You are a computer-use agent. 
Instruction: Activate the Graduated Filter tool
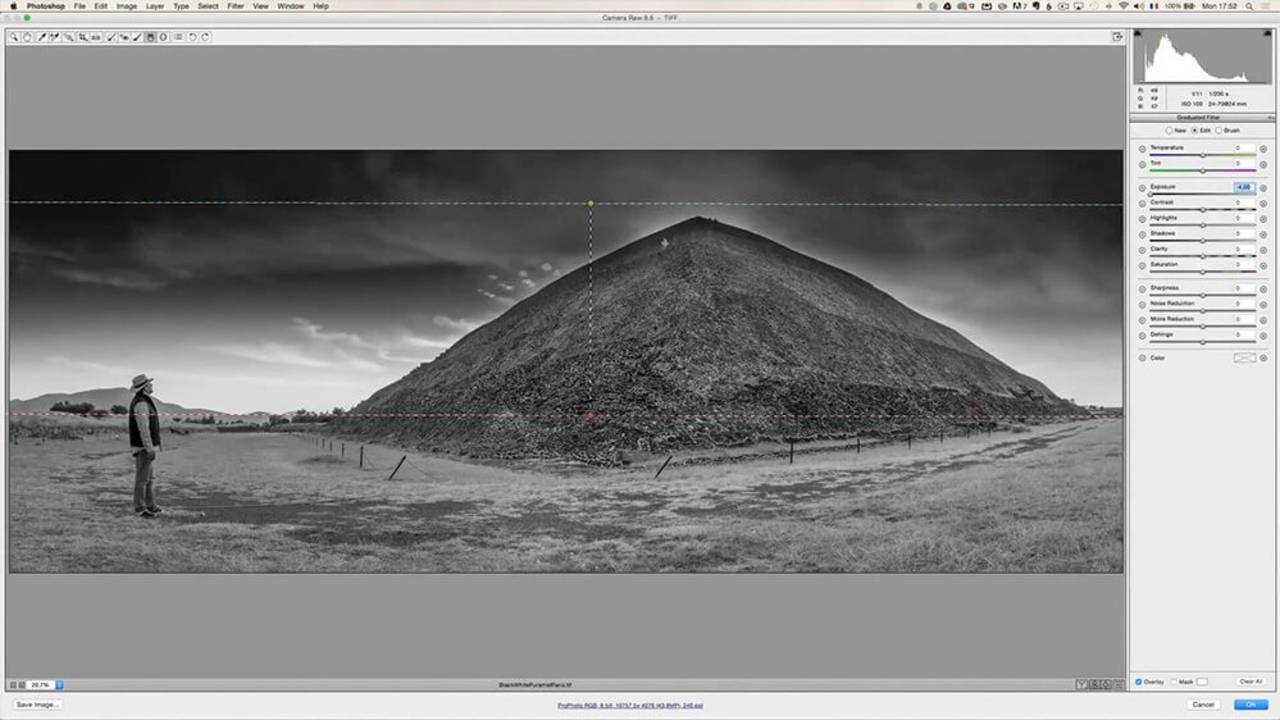coord(150,37)
